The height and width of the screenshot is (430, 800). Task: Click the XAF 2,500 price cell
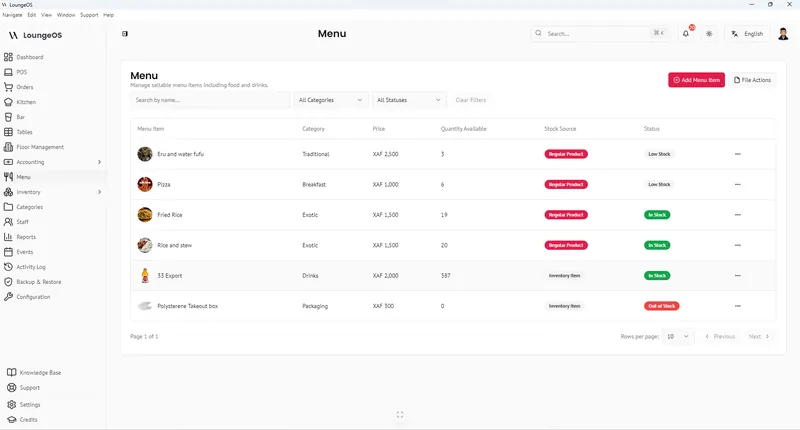385,154
